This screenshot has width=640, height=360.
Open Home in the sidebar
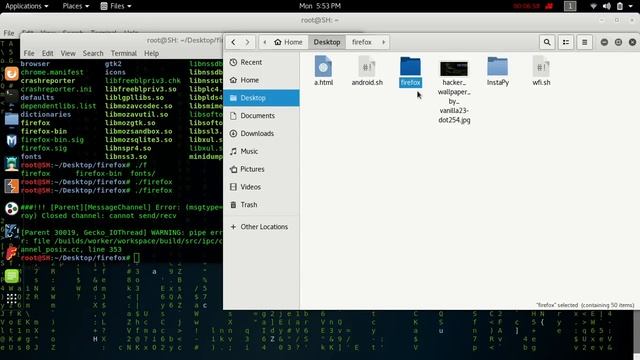pyautogui.click(x=261, y=80)
